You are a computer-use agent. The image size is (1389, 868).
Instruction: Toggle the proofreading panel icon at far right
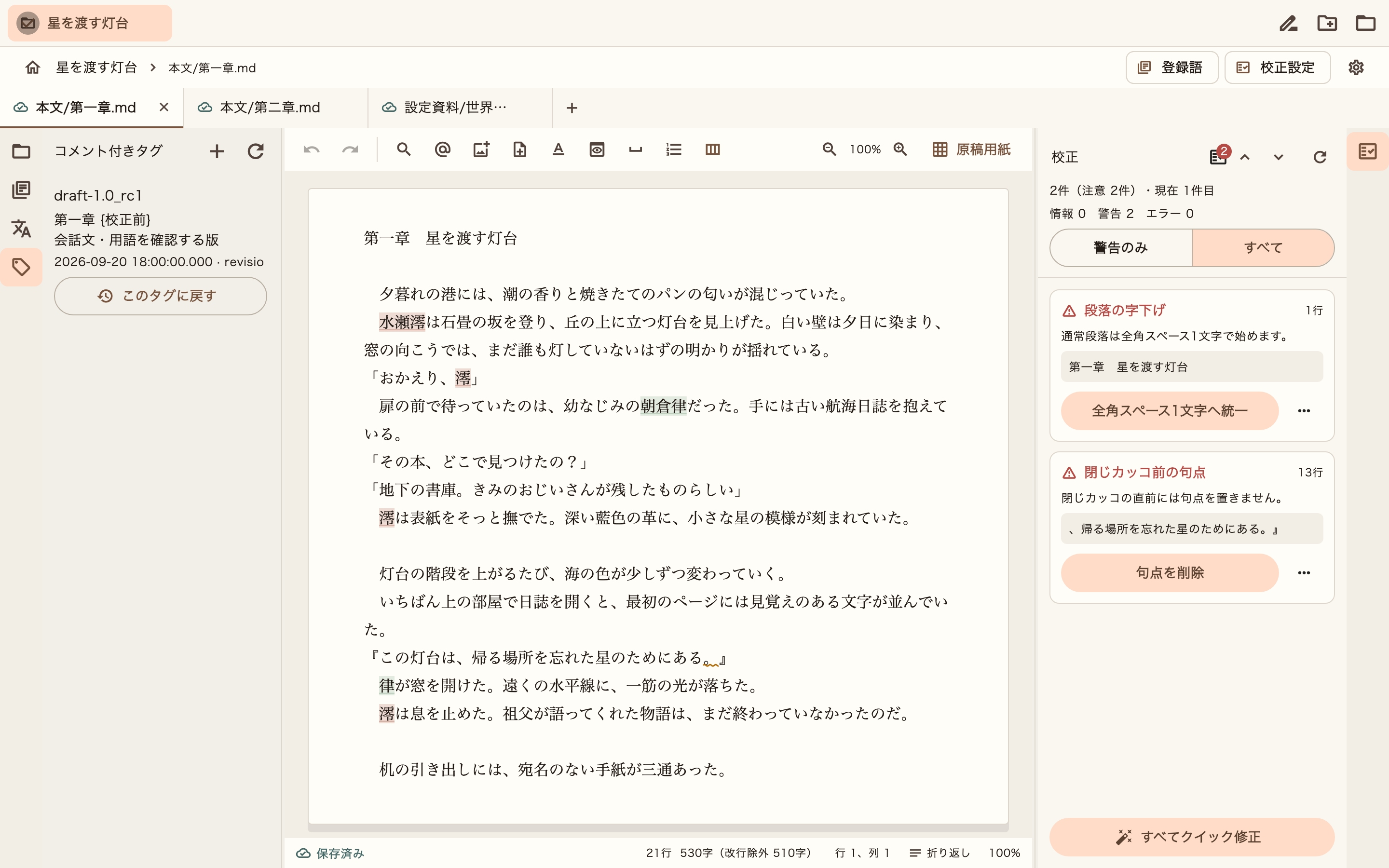1368,151
